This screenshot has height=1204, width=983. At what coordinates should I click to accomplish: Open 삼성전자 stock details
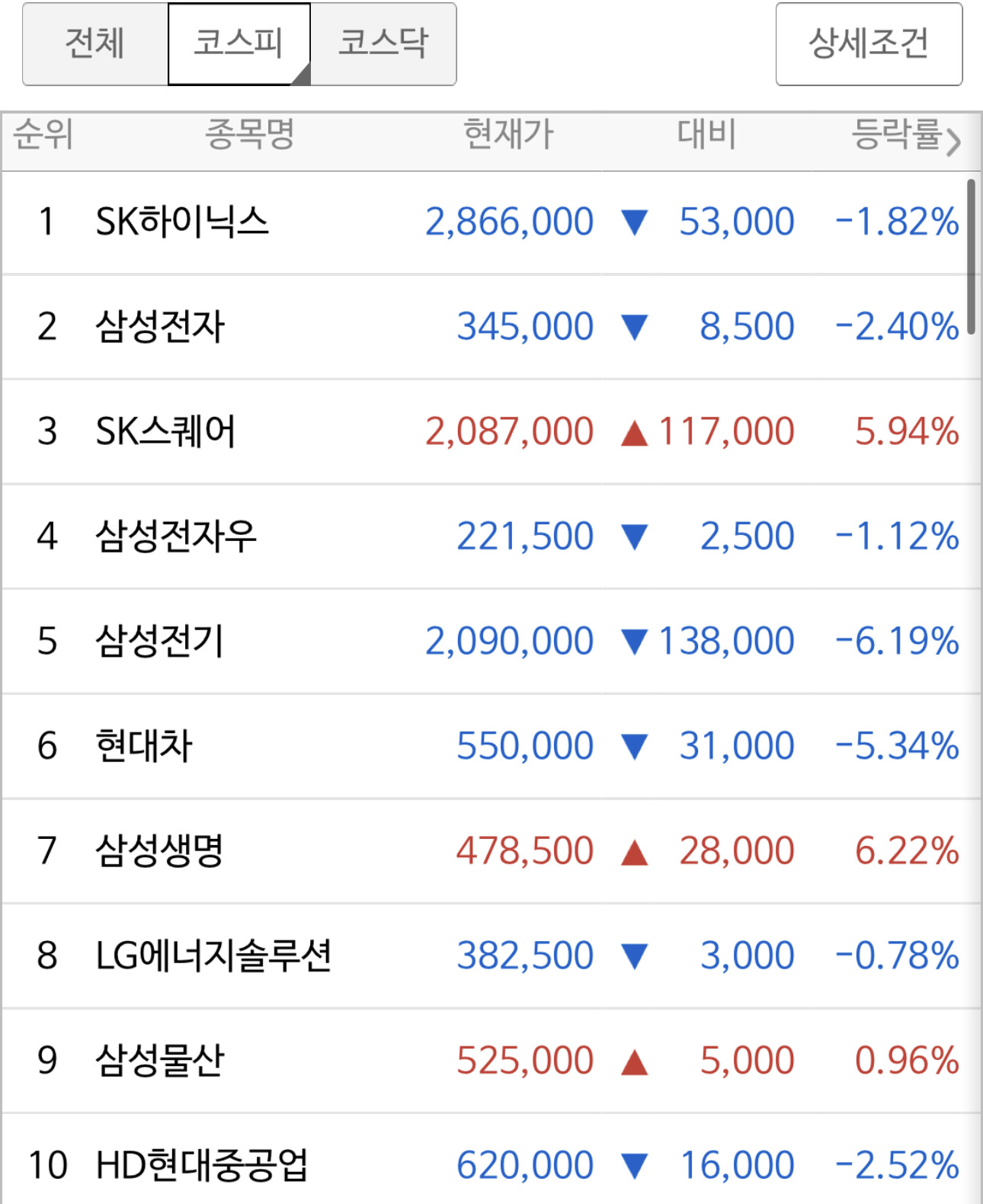(491, 327)
